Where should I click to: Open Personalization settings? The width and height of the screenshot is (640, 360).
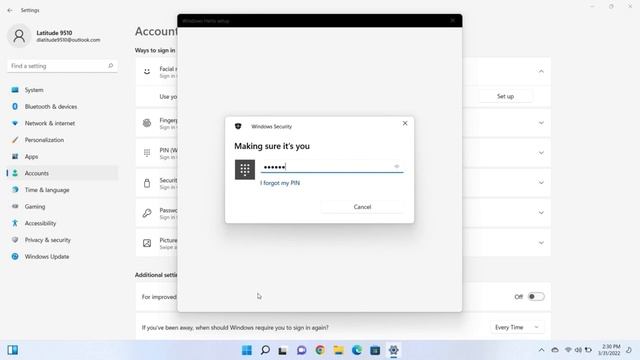[x=62, y=140]
